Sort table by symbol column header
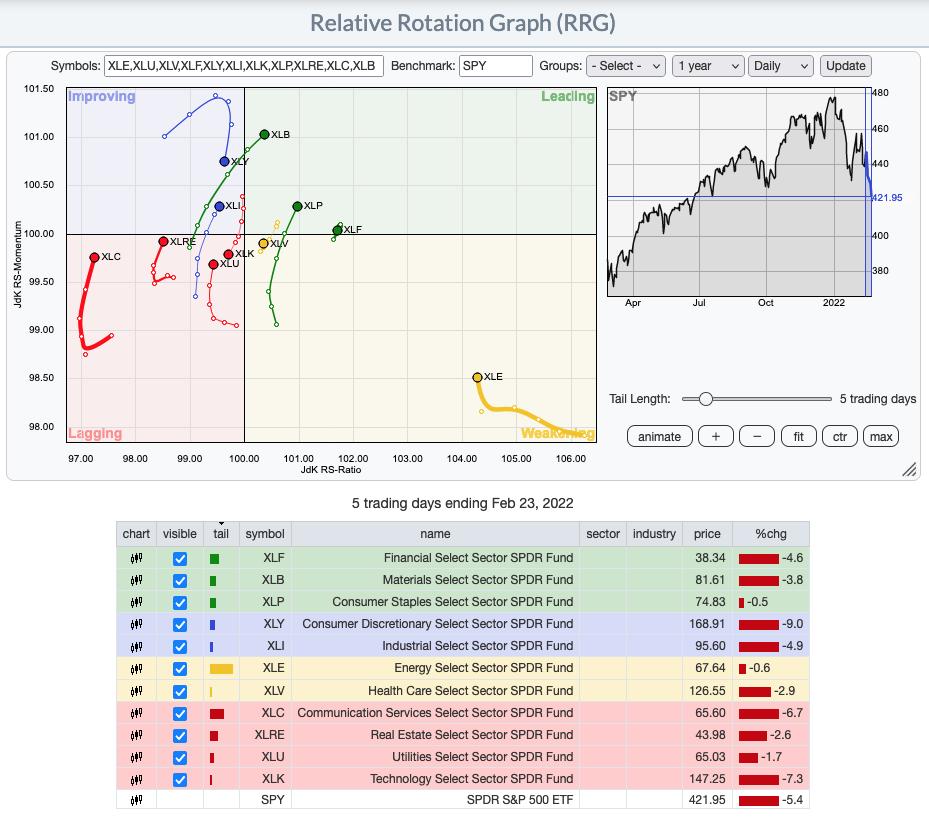 coord(265,534)
